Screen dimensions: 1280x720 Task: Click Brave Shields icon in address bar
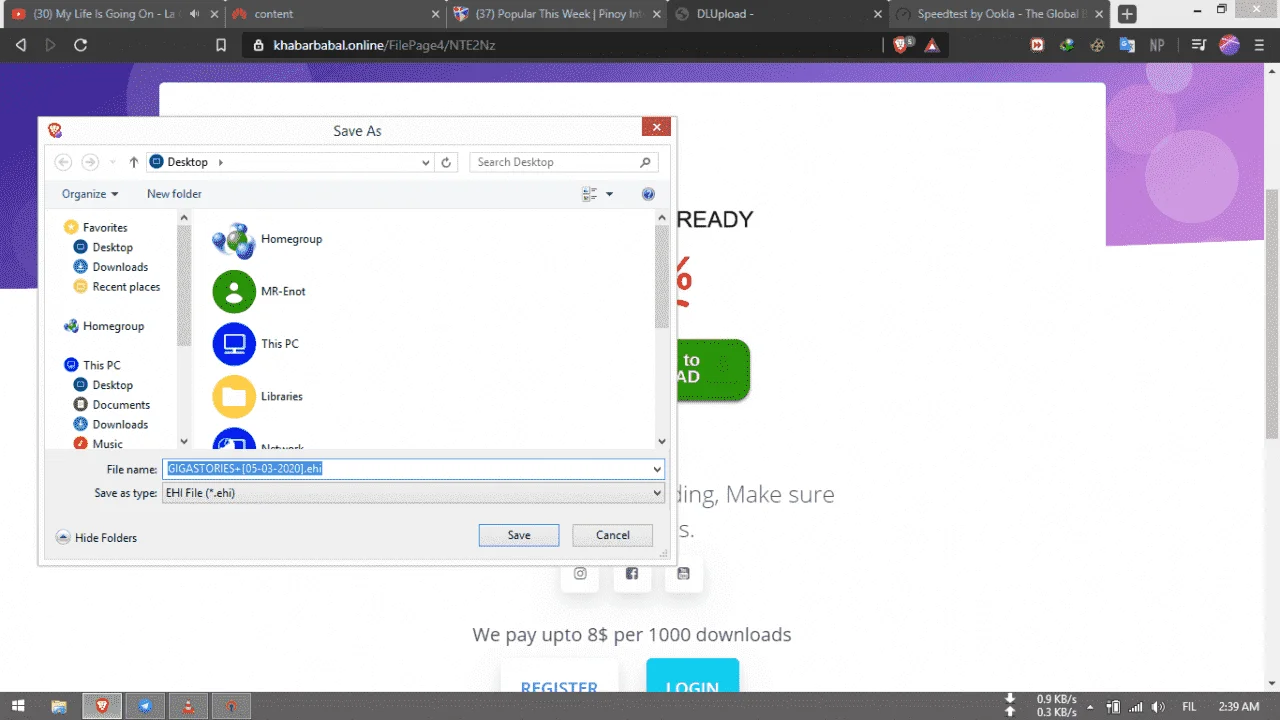(902, 45)
